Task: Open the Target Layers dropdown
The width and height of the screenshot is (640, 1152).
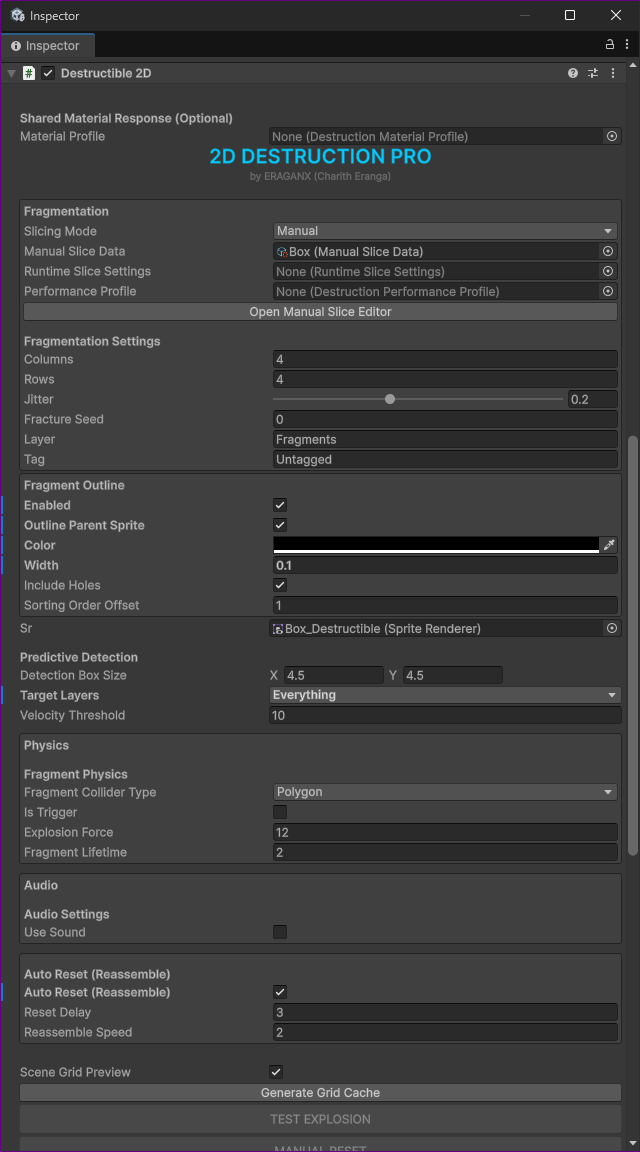Action: [445, 695]
